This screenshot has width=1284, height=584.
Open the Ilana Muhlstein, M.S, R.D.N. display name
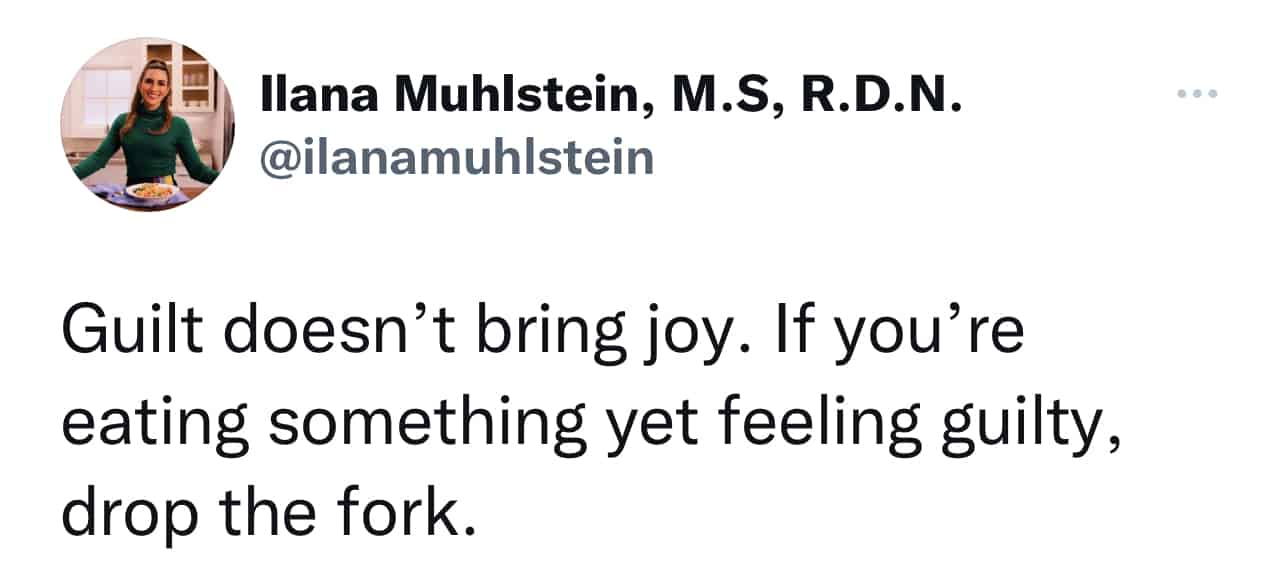pyautogui.click(x=611, y=96)
